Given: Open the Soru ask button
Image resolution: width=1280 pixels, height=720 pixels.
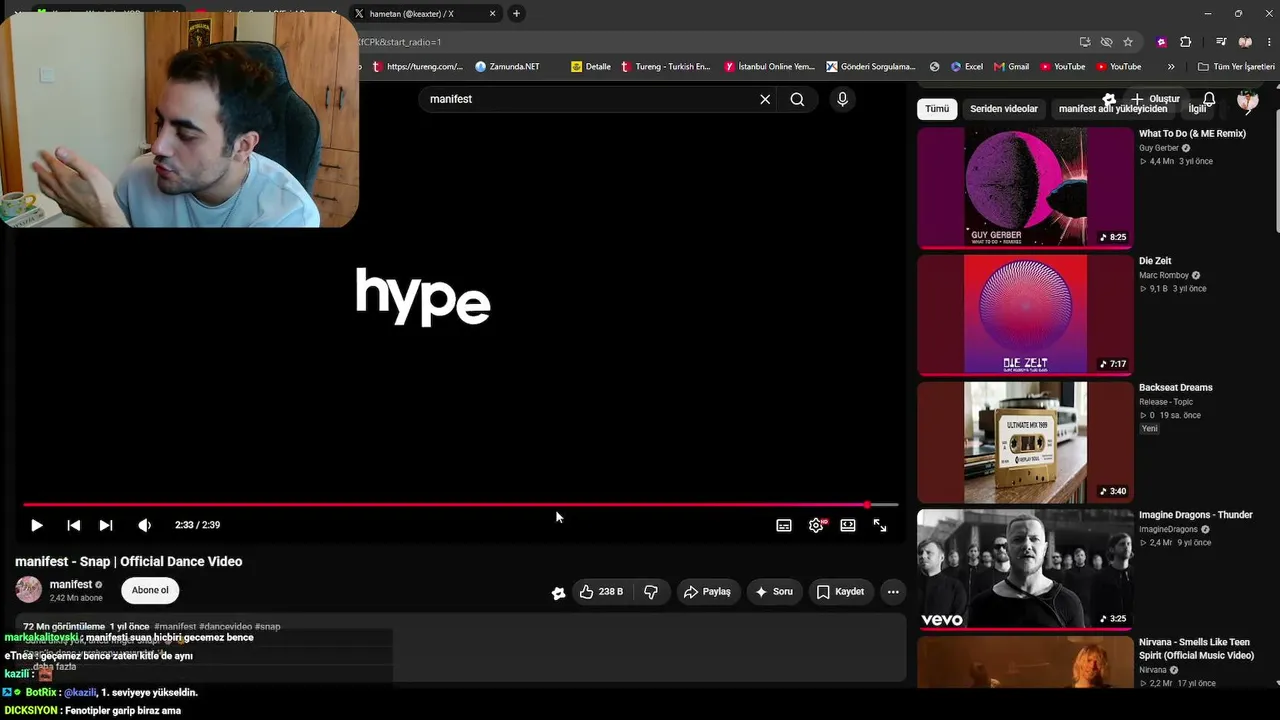Looking at the screenshot, I should [x=774, y=592].
